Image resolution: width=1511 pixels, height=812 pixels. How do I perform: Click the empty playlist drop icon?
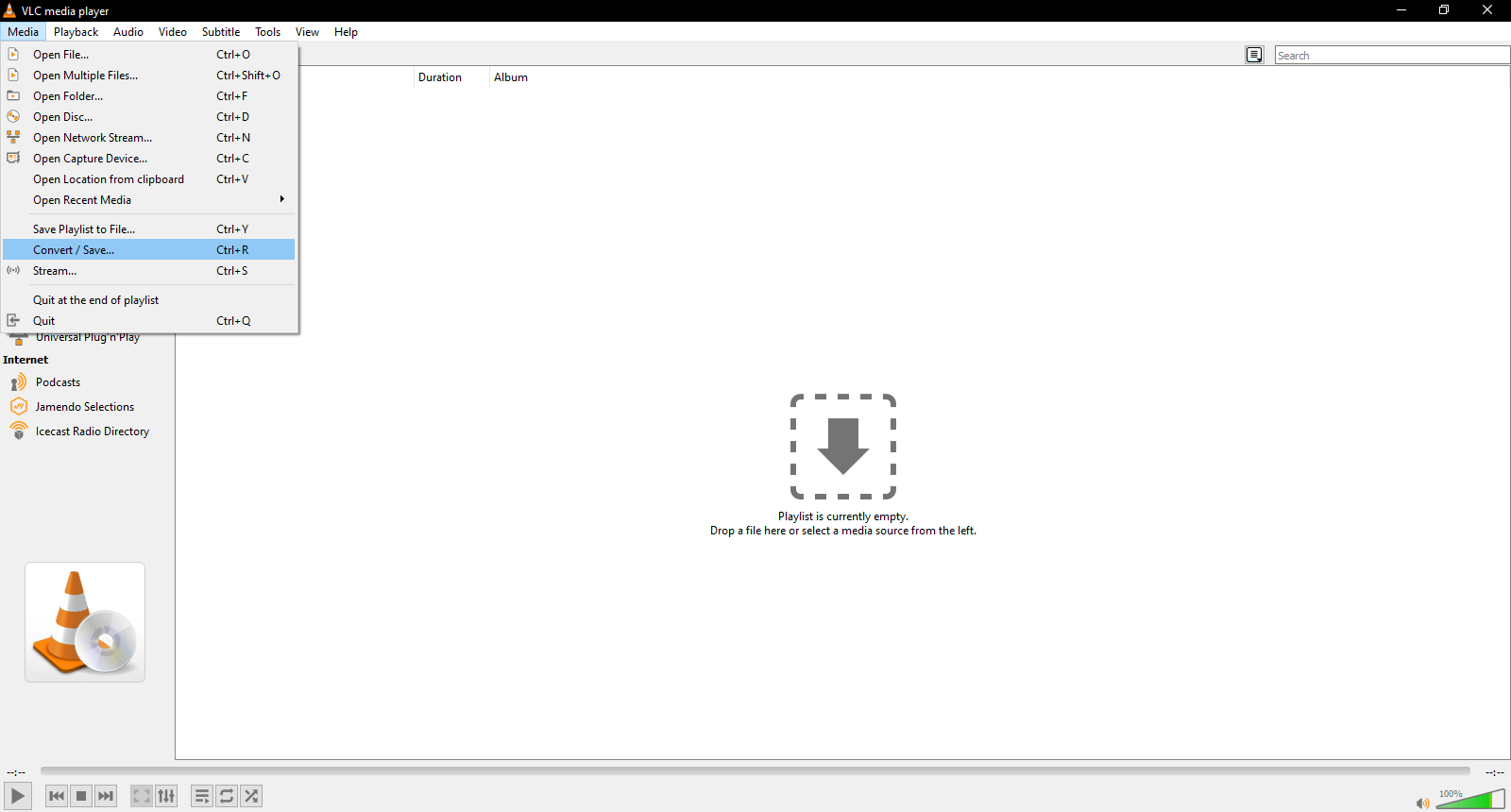(843, 447)
